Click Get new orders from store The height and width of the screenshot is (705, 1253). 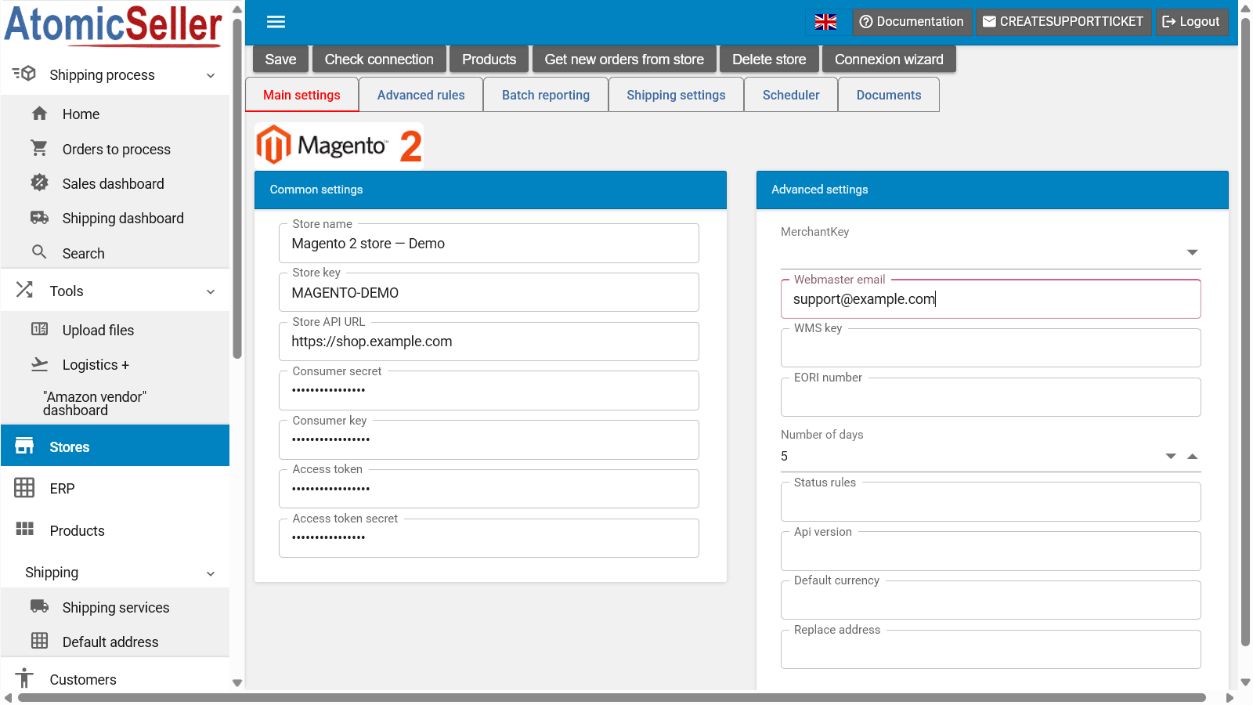[624, 59]
